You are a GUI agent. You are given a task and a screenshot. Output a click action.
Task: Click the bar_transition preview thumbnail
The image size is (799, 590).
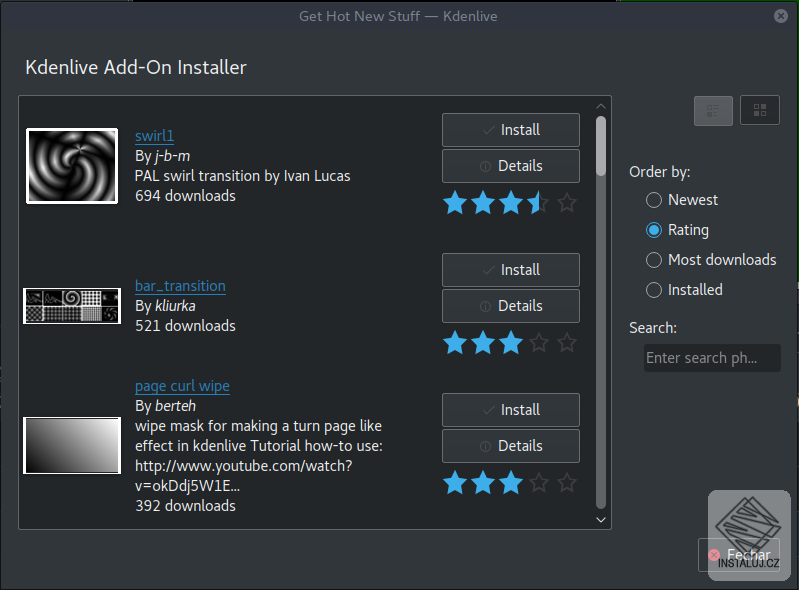pos(72,306)
